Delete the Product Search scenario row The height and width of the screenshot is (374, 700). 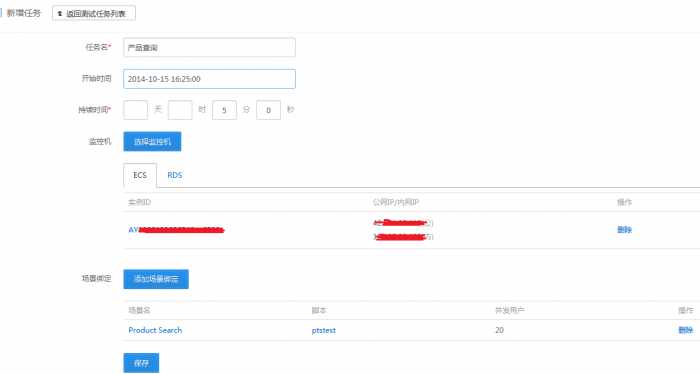685,330
